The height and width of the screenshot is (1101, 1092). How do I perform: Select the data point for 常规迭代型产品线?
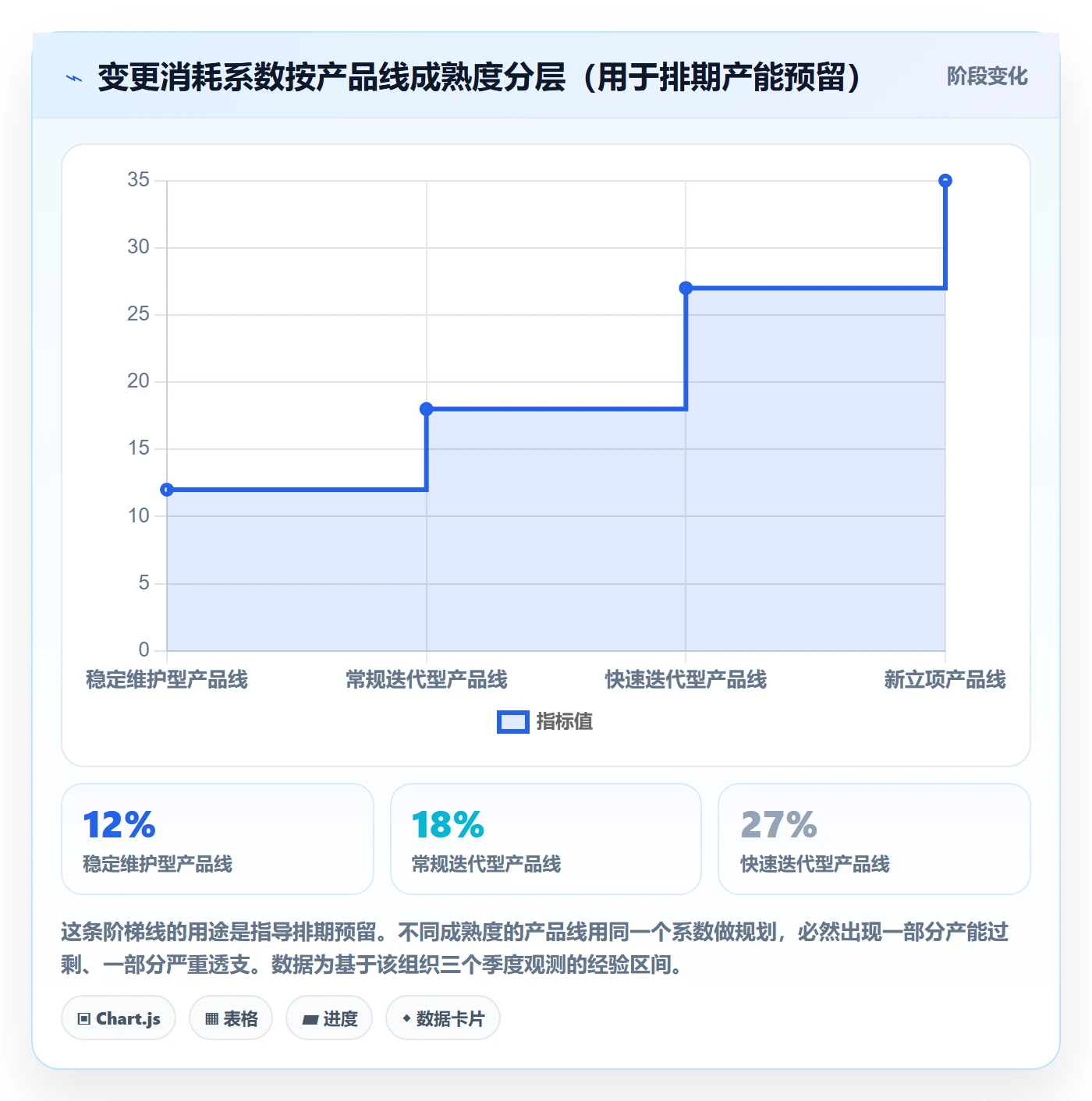(x=427, y=409)
